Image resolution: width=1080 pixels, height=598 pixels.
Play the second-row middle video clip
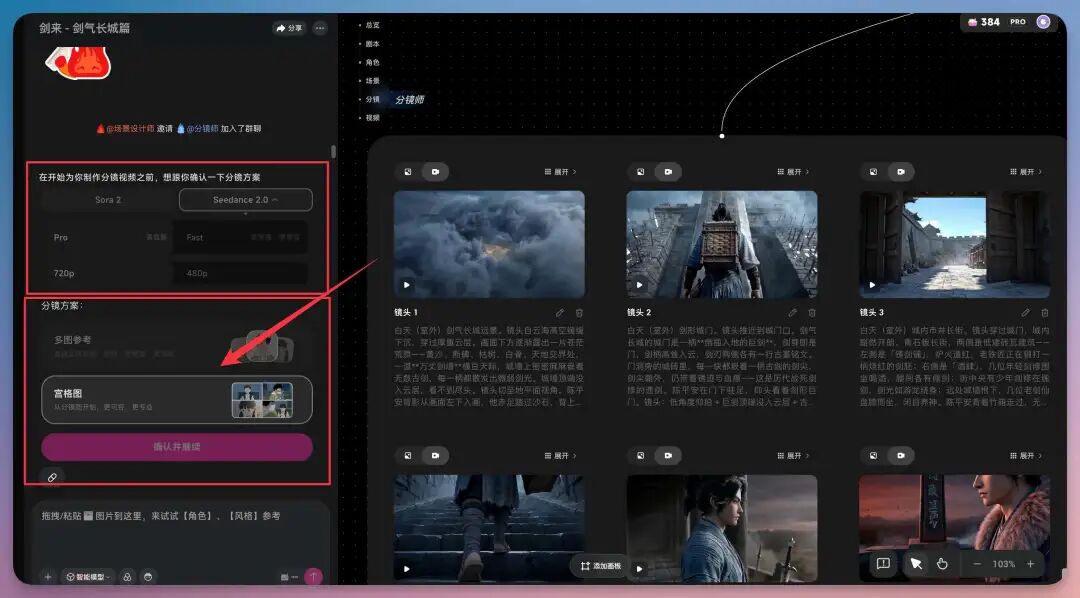639,568
